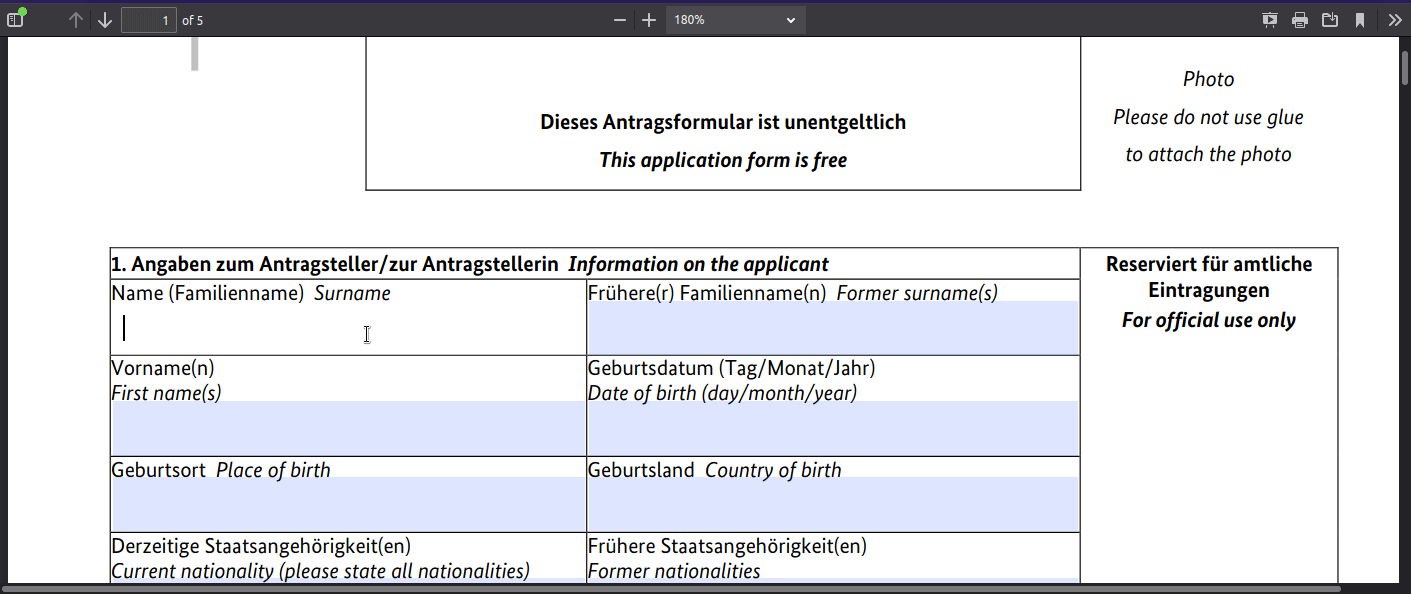1411x594 pixels.
Task: Print the PDF document
Action: pyautogui.click(x=1300, y=20)
